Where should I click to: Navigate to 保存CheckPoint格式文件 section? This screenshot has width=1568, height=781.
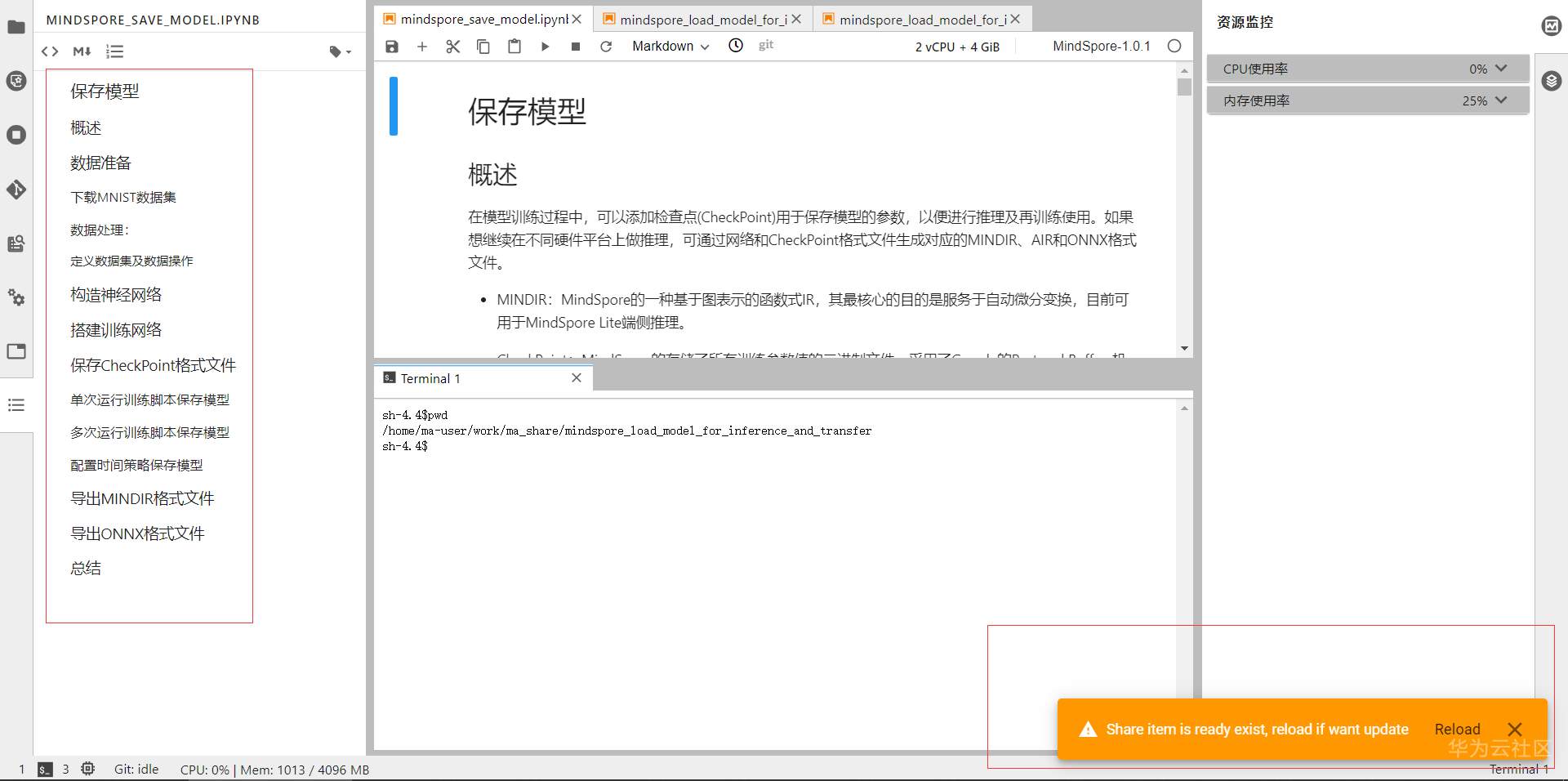[153, 365]
